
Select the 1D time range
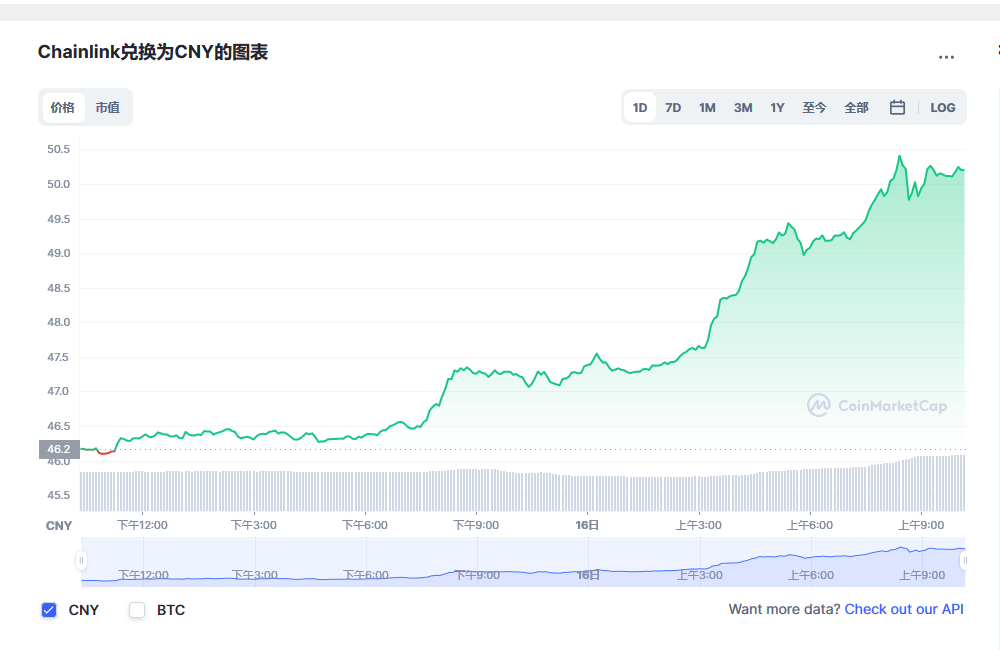coord(640,108)
